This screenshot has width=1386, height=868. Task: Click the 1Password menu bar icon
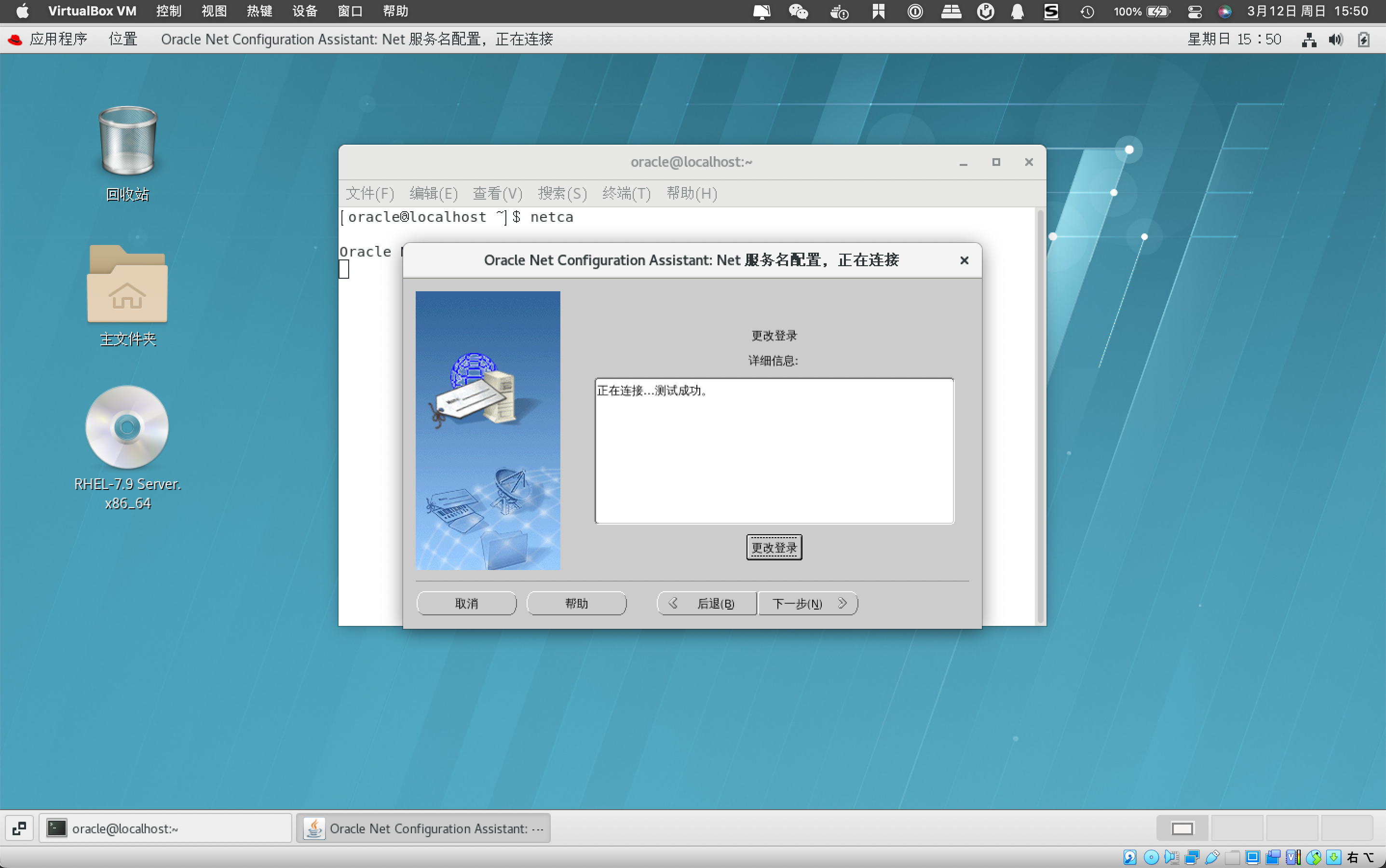tap(915, 11)
